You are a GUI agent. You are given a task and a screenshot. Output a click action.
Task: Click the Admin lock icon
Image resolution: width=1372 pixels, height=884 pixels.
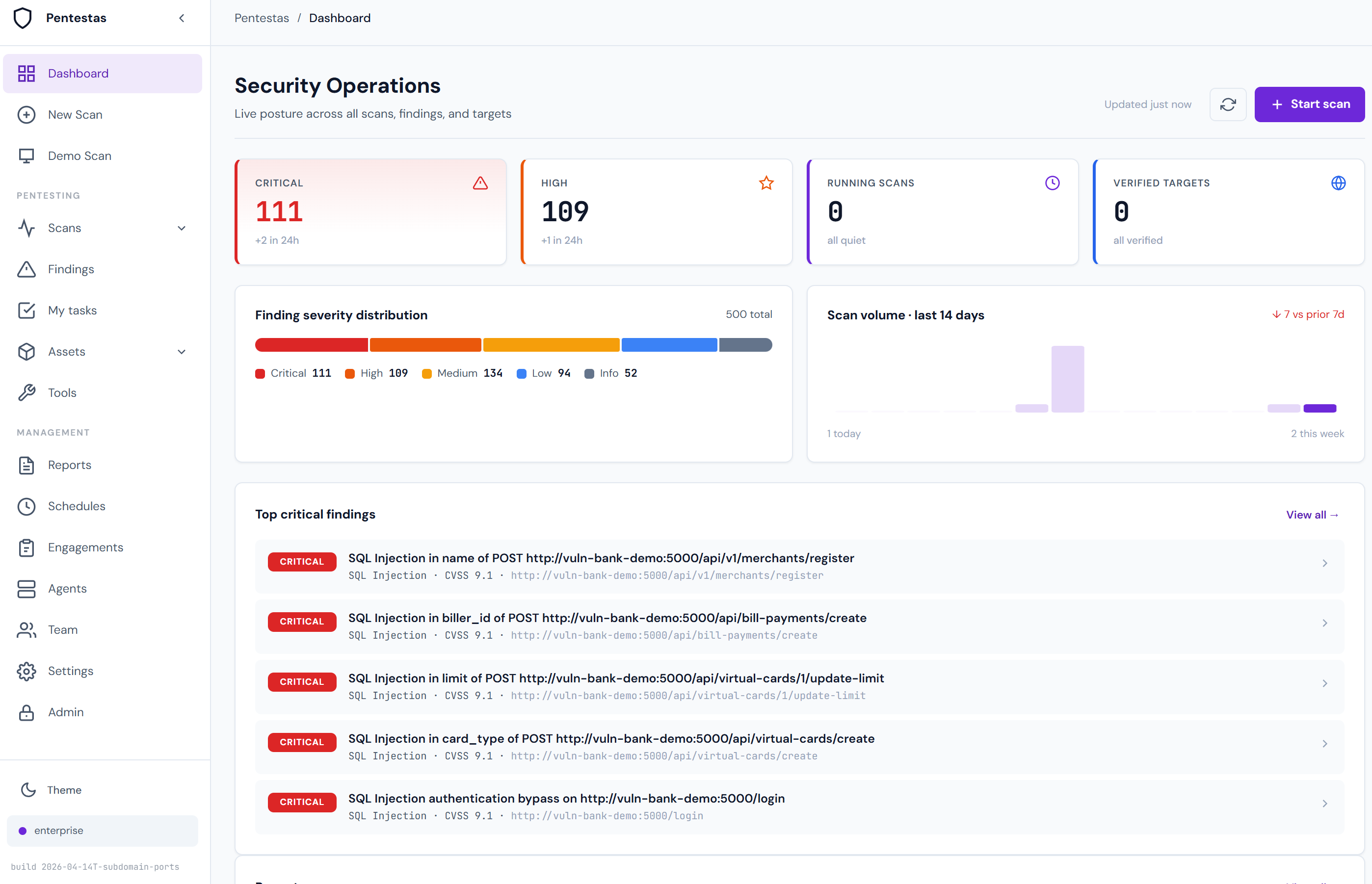[26, 712]
